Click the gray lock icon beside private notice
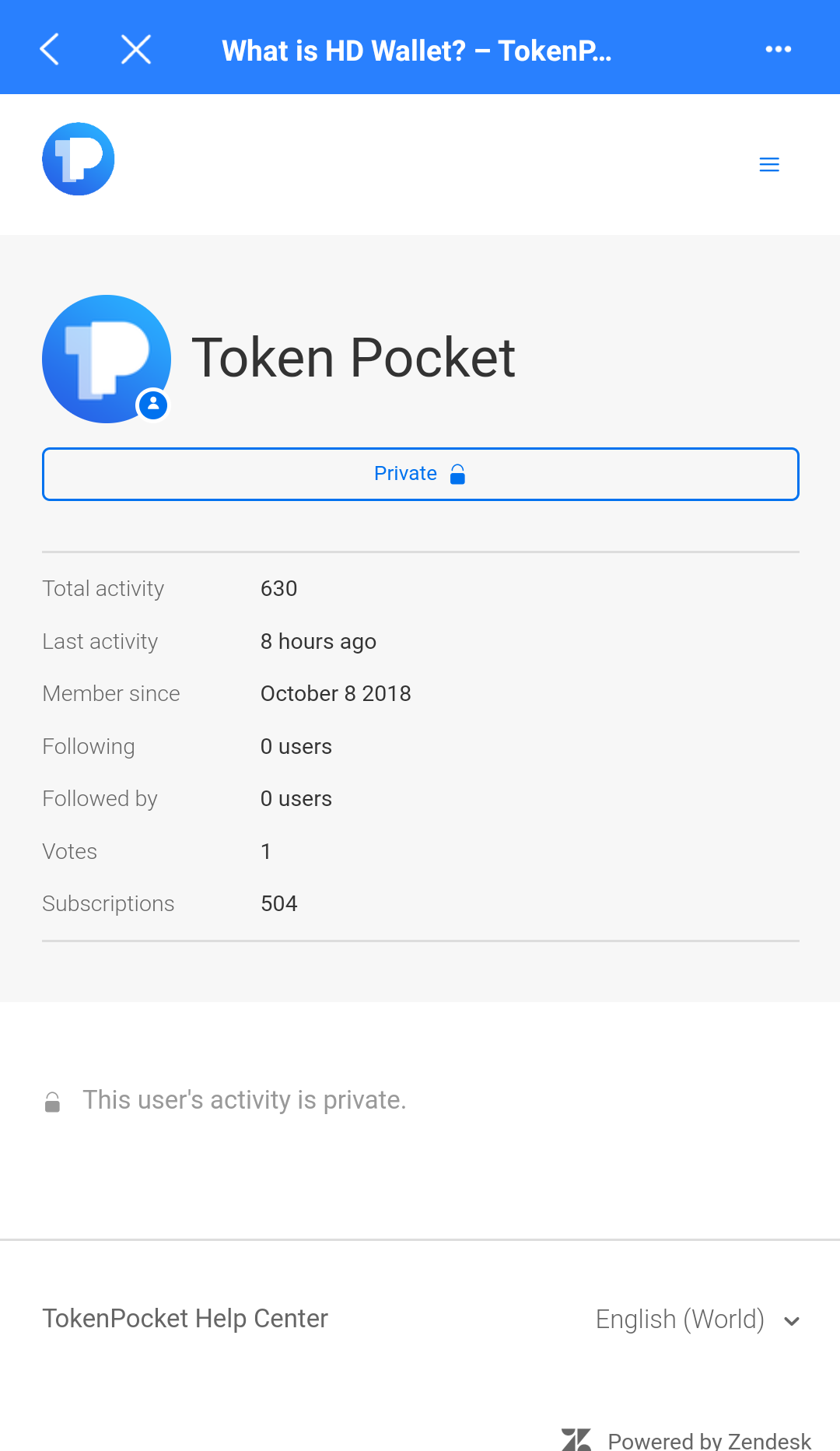This screenshot has width=840, height=1451. [52, 1102]
